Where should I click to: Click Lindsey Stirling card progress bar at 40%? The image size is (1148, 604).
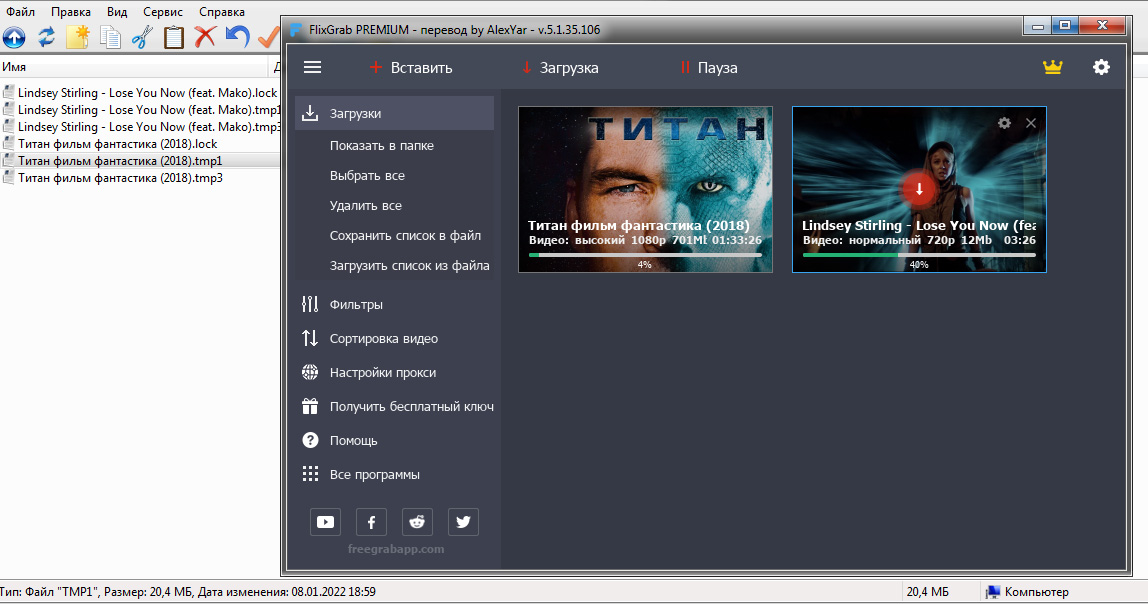click(919, 255)
